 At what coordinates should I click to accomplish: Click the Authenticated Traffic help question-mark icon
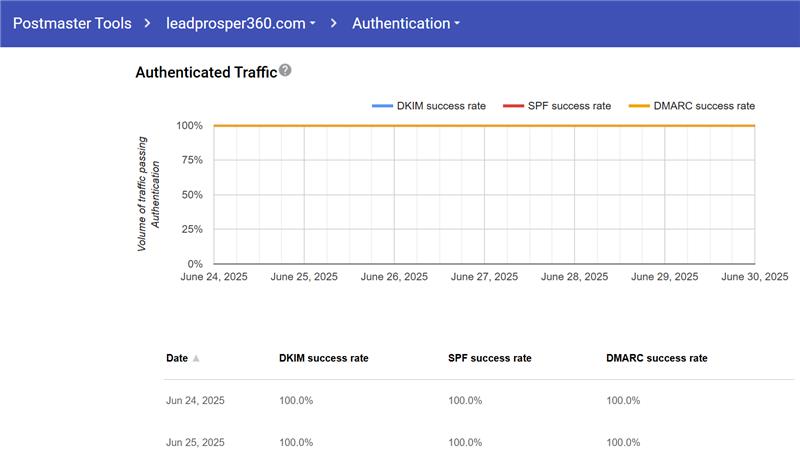286,71
